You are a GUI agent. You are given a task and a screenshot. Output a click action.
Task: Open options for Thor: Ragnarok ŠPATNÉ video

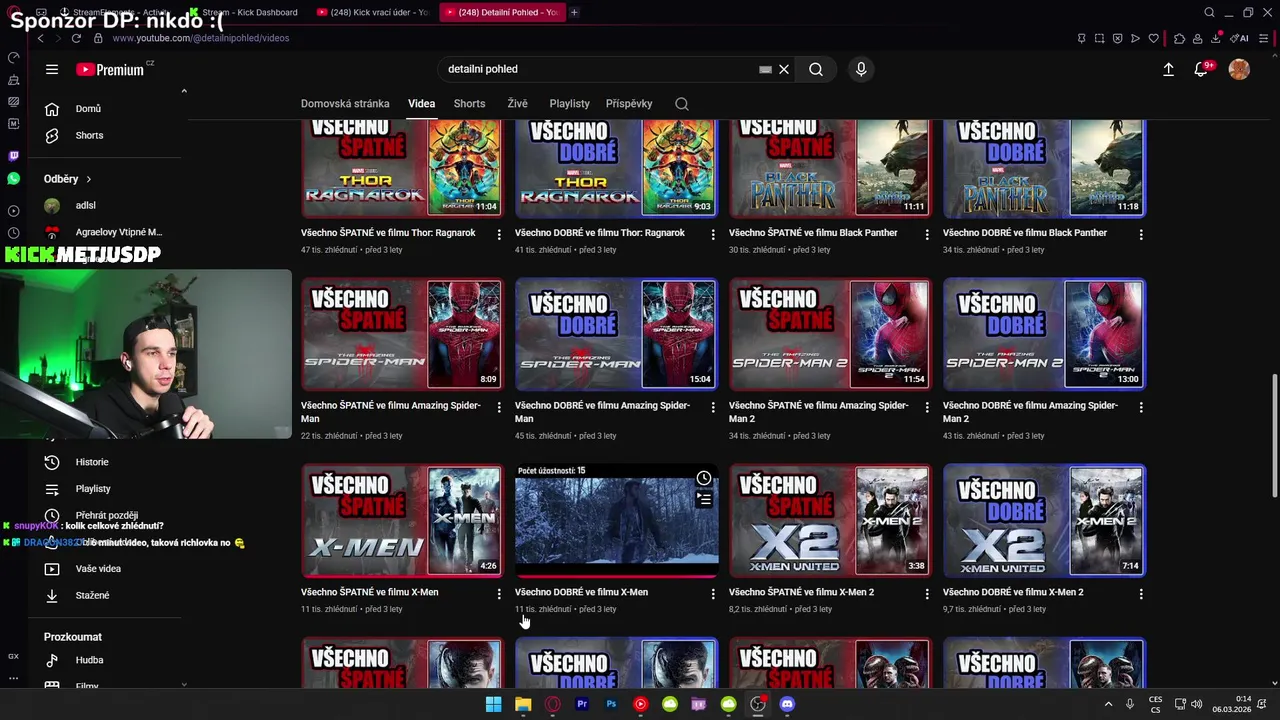499,234
